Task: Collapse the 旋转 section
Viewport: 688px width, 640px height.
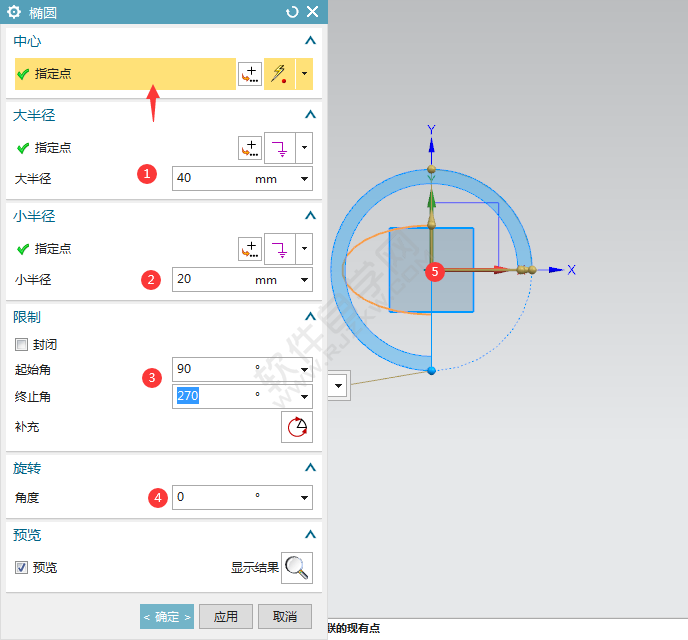Action: (x=310, y=468)
